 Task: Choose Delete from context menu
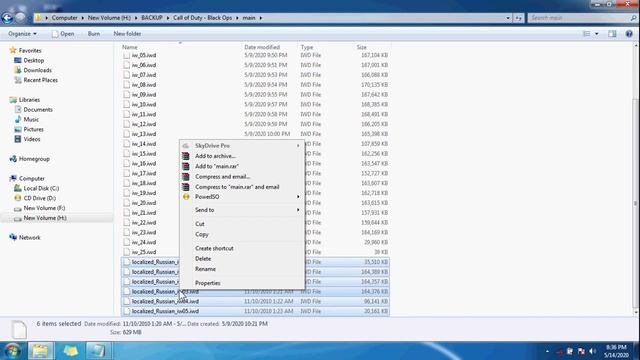click(242, 259)
